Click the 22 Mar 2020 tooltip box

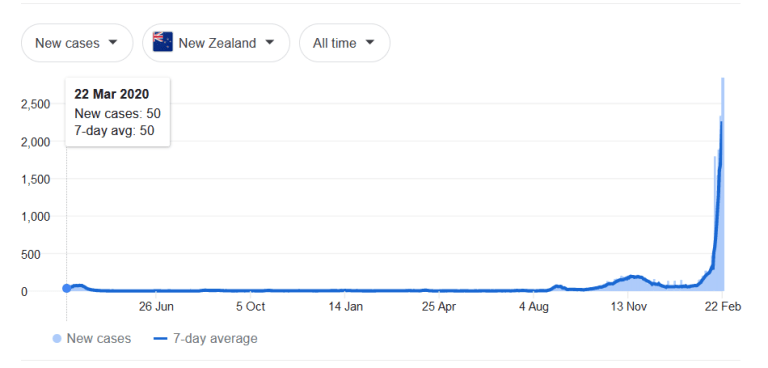click(118, 112)
